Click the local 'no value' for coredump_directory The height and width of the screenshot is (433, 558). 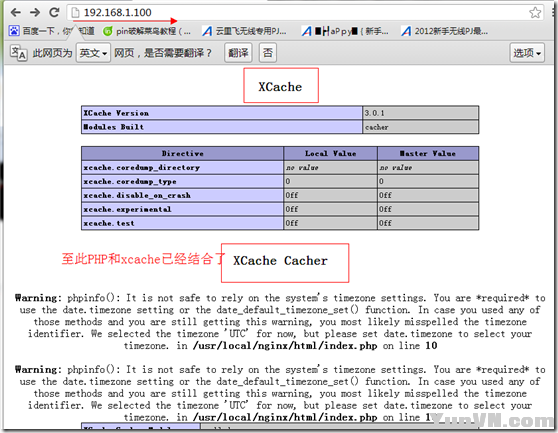point(302,167)
